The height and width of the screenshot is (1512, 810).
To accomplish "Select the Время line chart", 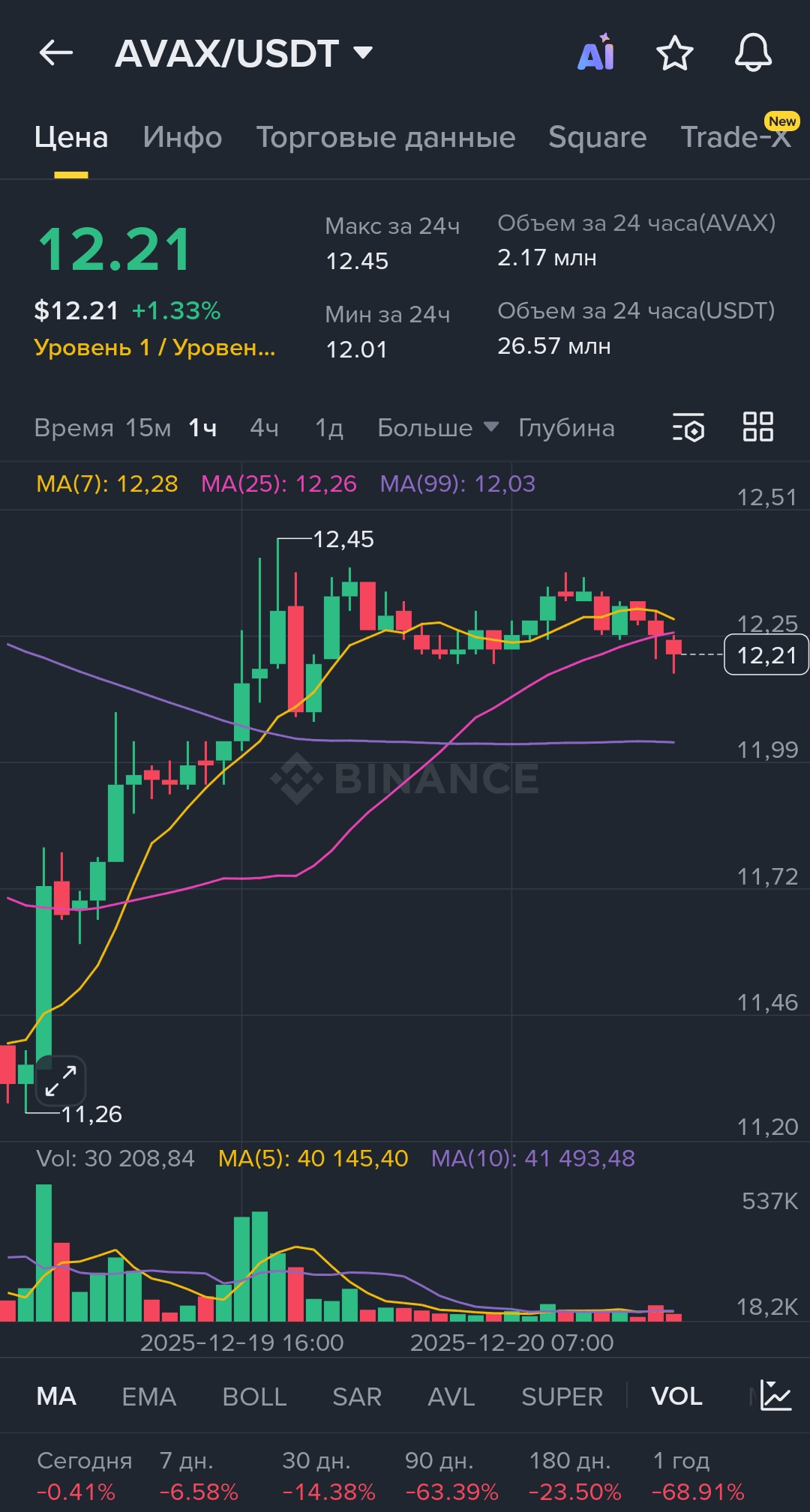I will click(73, 428).
